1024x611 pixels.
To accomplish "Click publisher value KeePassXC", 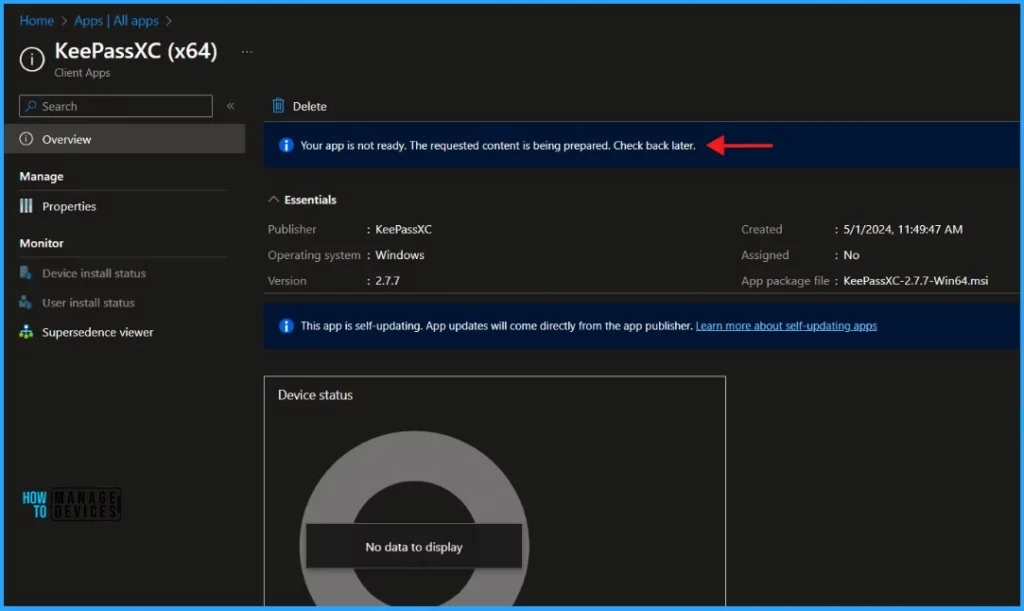I will 404,229.
